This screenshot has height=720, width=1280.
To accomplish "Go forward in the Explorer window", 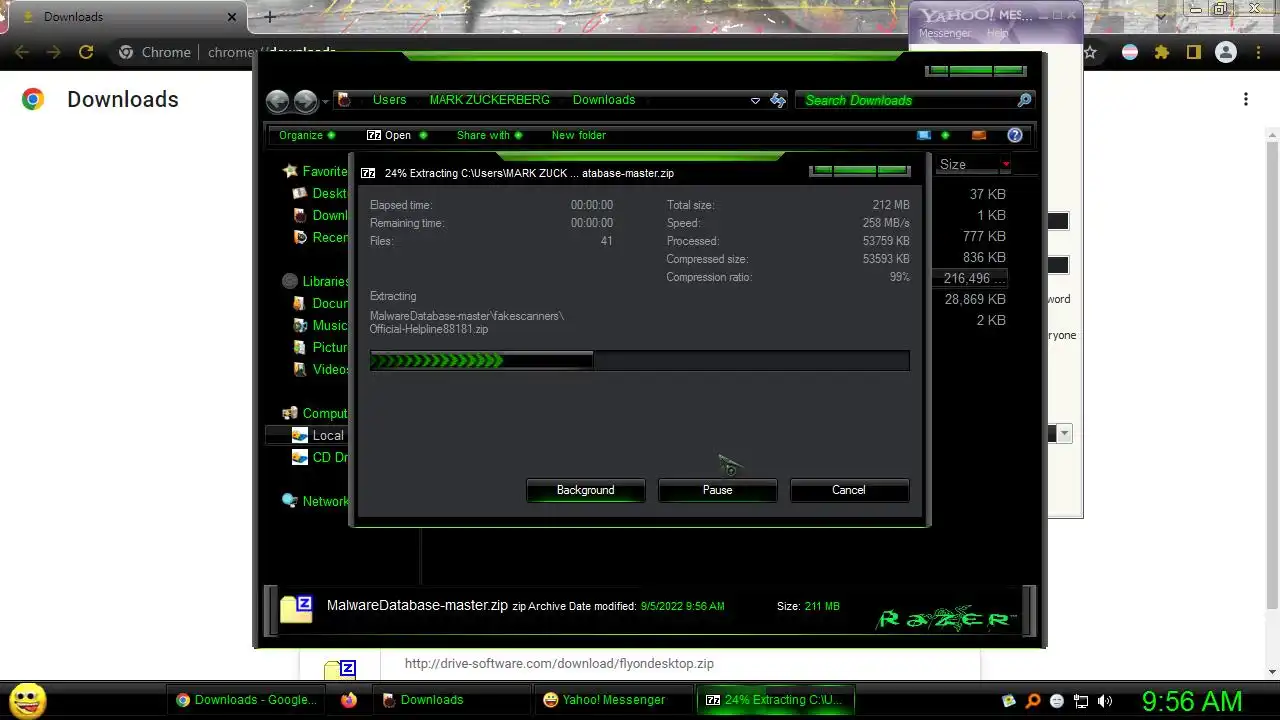I will tap(305, 101).
